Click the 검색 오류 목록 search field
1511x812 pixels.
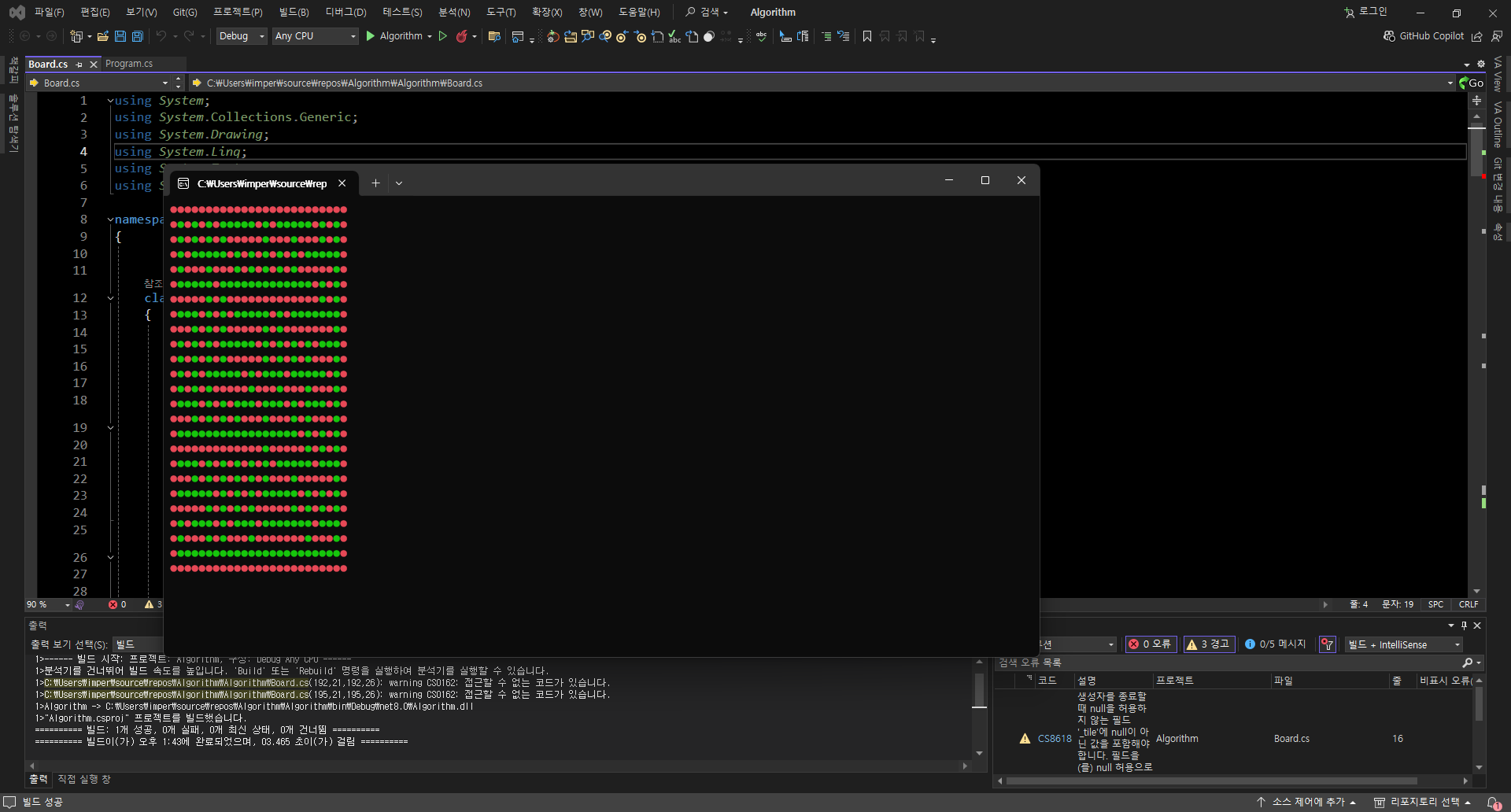pos(1228,663)
